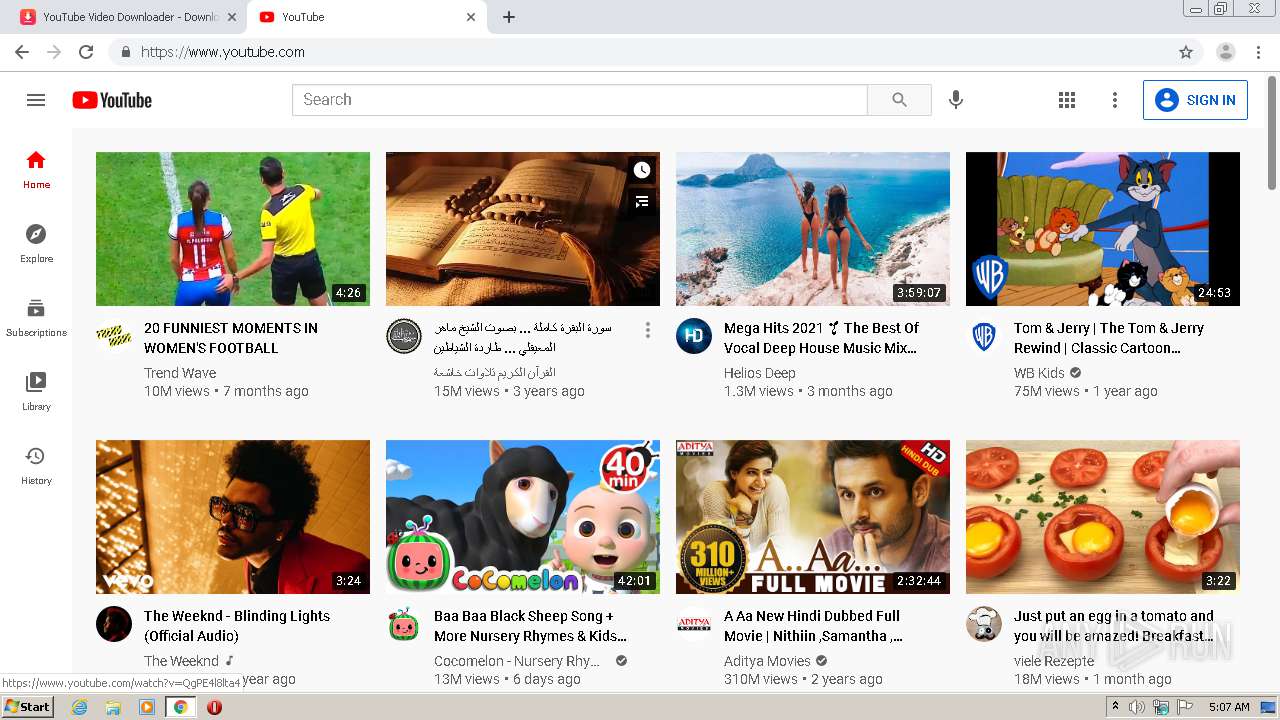Go back in the browser
The width and height of the screenshot is (1280, 720).
click(22, 52)
